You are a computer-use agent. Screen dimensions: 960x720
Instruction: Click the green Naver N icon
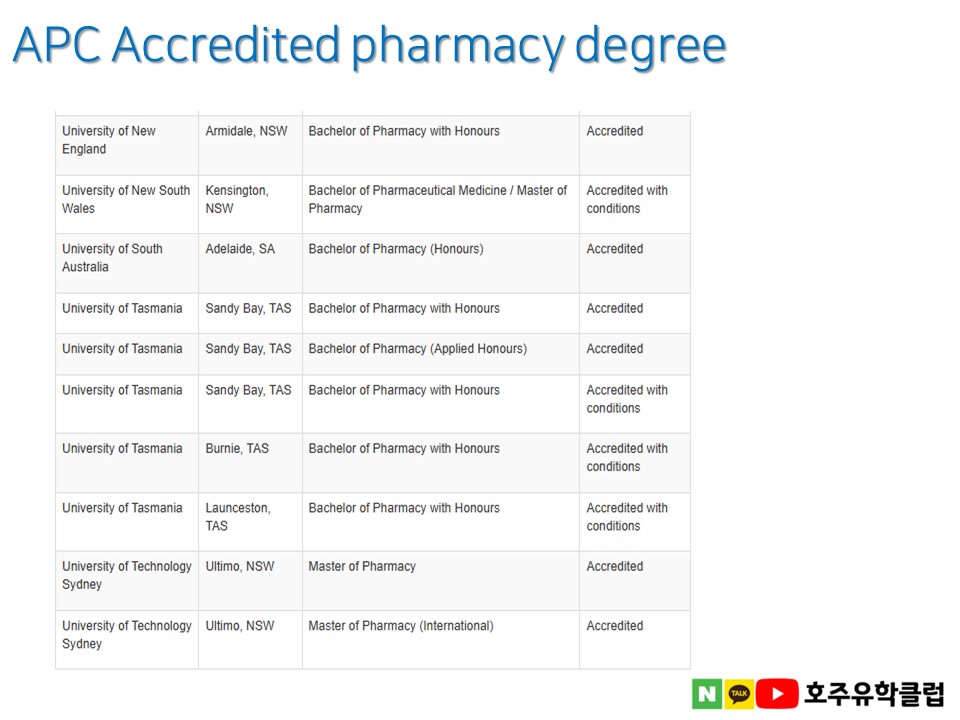tap(706, 693)
